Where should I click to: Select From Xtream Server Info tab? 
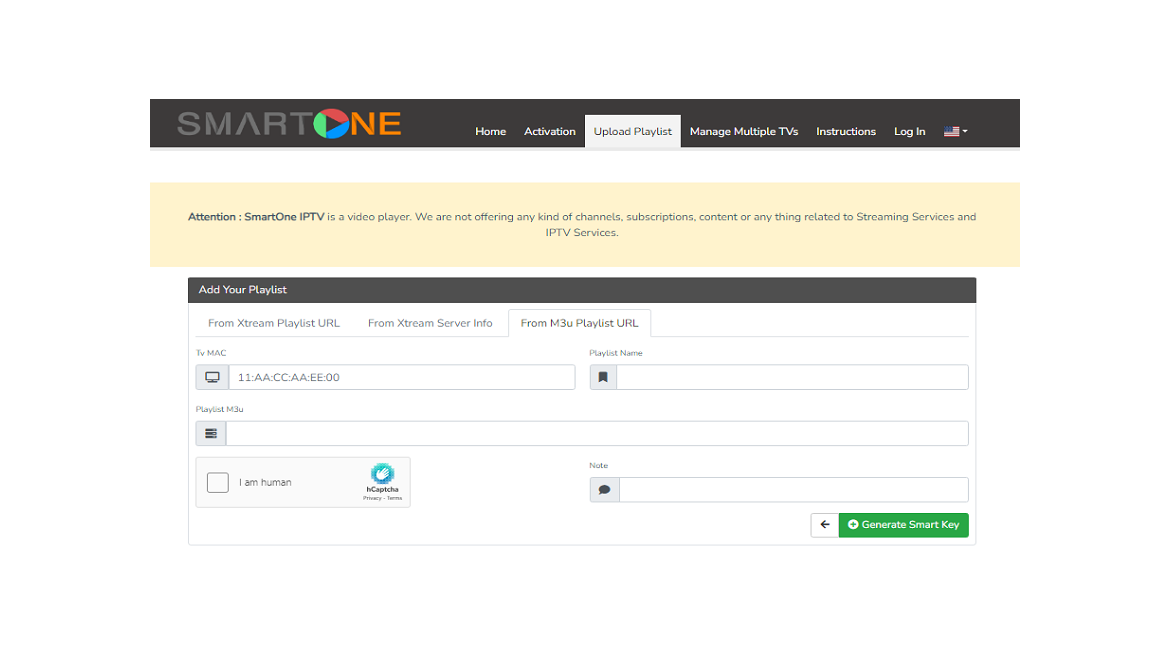click(430, 323)
